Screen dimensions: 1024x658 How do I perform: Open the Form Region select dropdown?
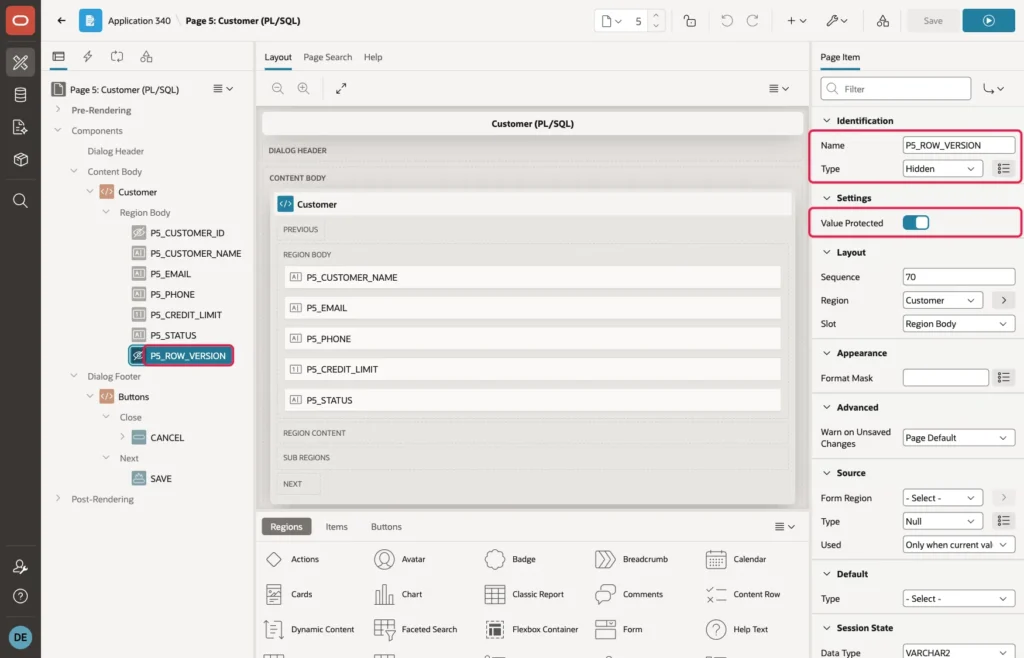942,497
